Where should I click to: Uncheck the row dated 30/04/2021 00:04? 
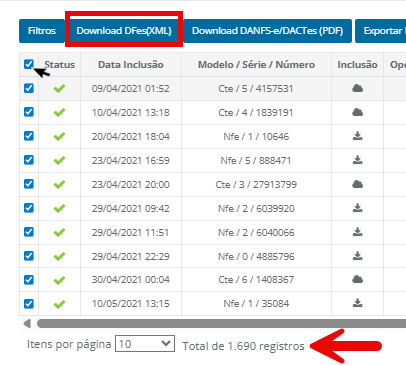29,280
